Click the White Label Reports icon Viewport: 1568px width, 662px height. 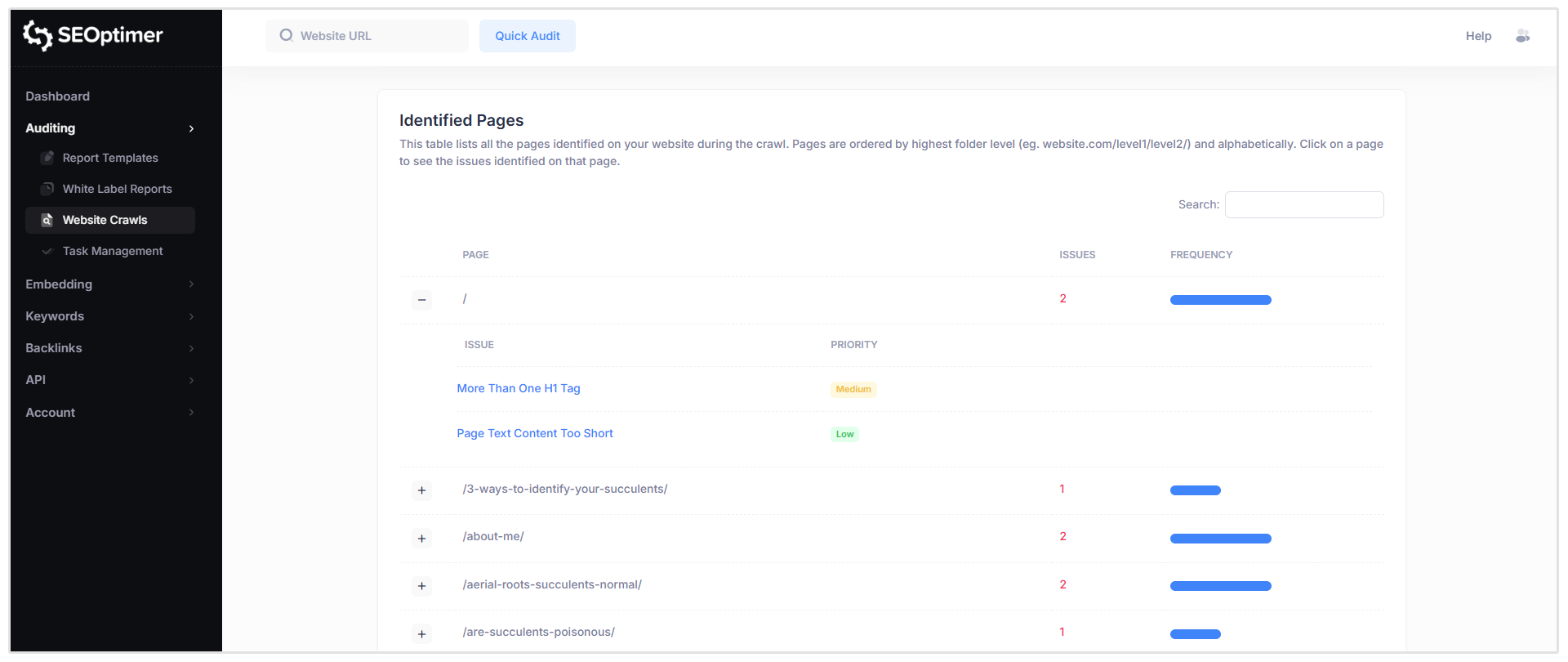click(47, 189)
